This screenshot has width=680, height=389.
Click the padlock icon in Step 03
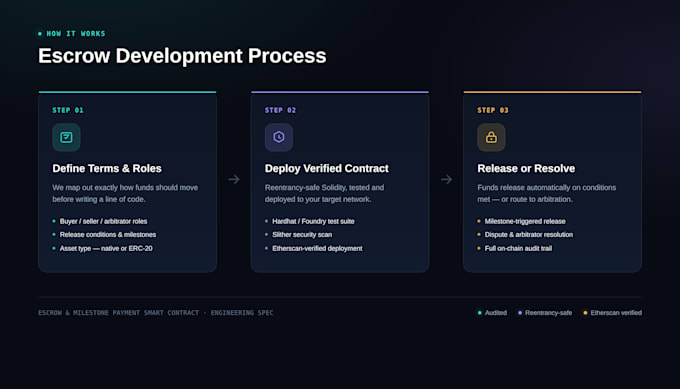tap(491, 137)
